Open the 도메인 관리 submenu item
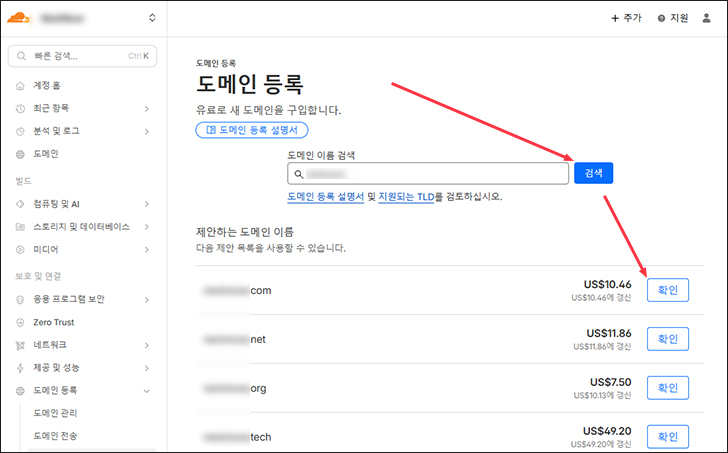728x453 pixels. [x=55, y=413]
